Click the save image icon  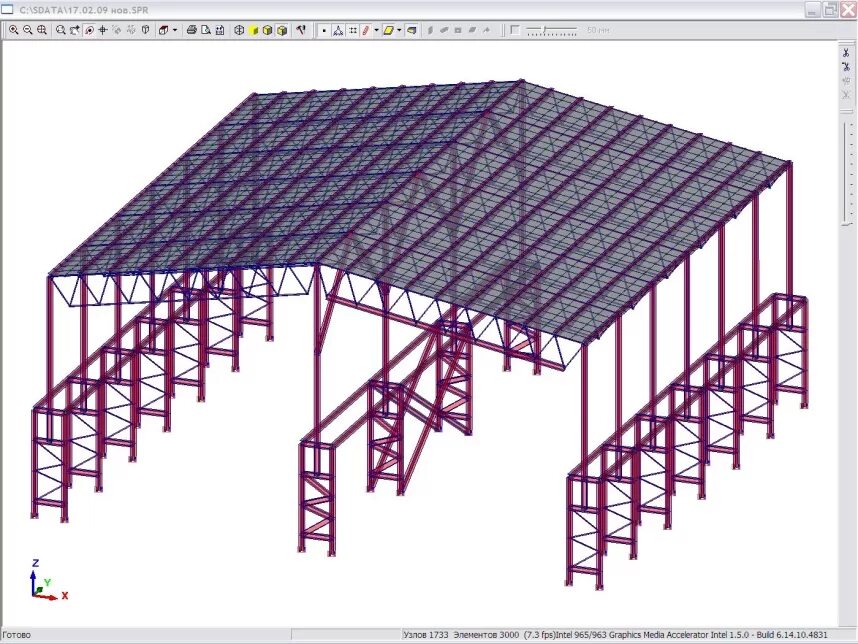(220, 30)
